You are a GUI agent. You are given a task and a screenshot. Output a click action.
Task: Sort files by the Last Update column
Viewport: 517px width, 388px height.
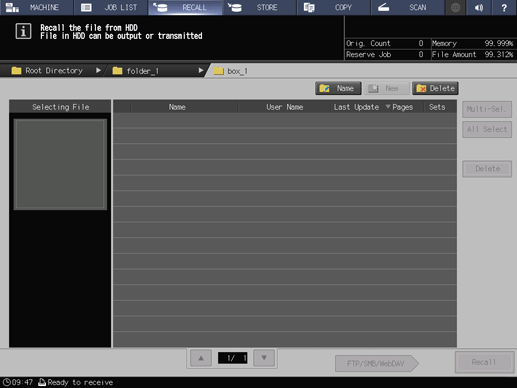[x=356, y=107]
